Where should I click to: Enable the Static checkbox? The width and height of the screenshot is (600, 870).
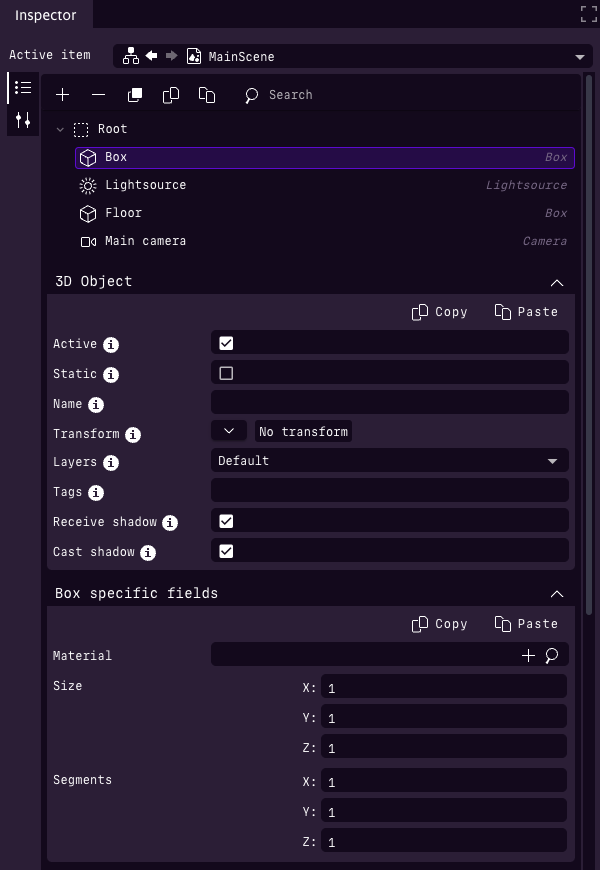coord(226,372)
